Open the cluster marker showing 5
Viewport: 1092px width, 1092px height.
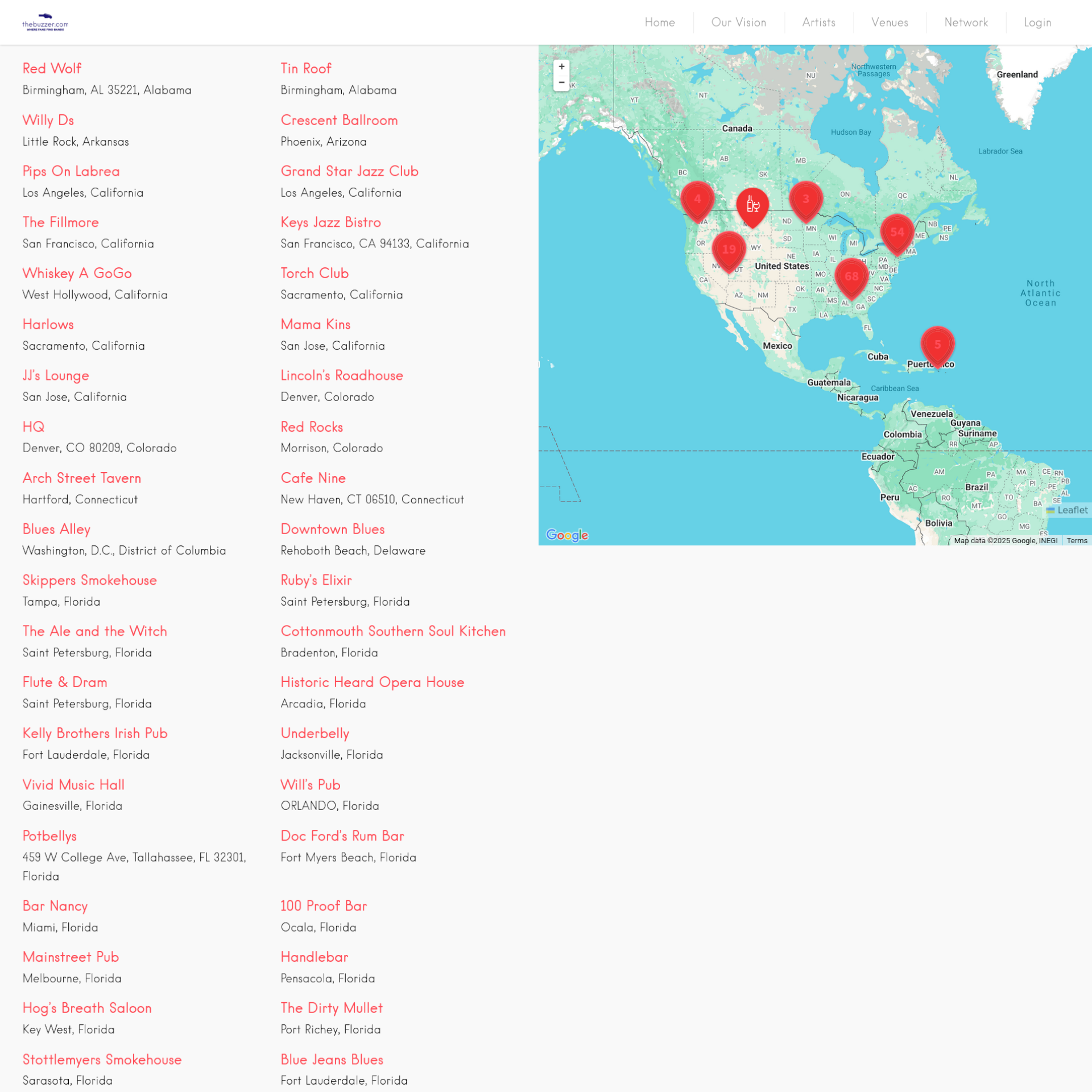(937, 347)
